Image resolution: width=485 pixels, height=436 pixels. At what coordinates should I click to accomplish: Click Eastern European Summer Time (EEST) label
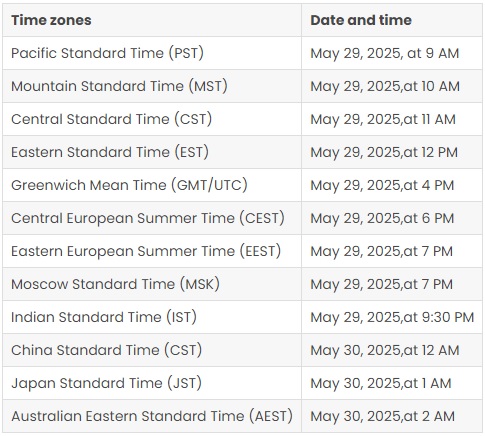[x=146, y=251]
